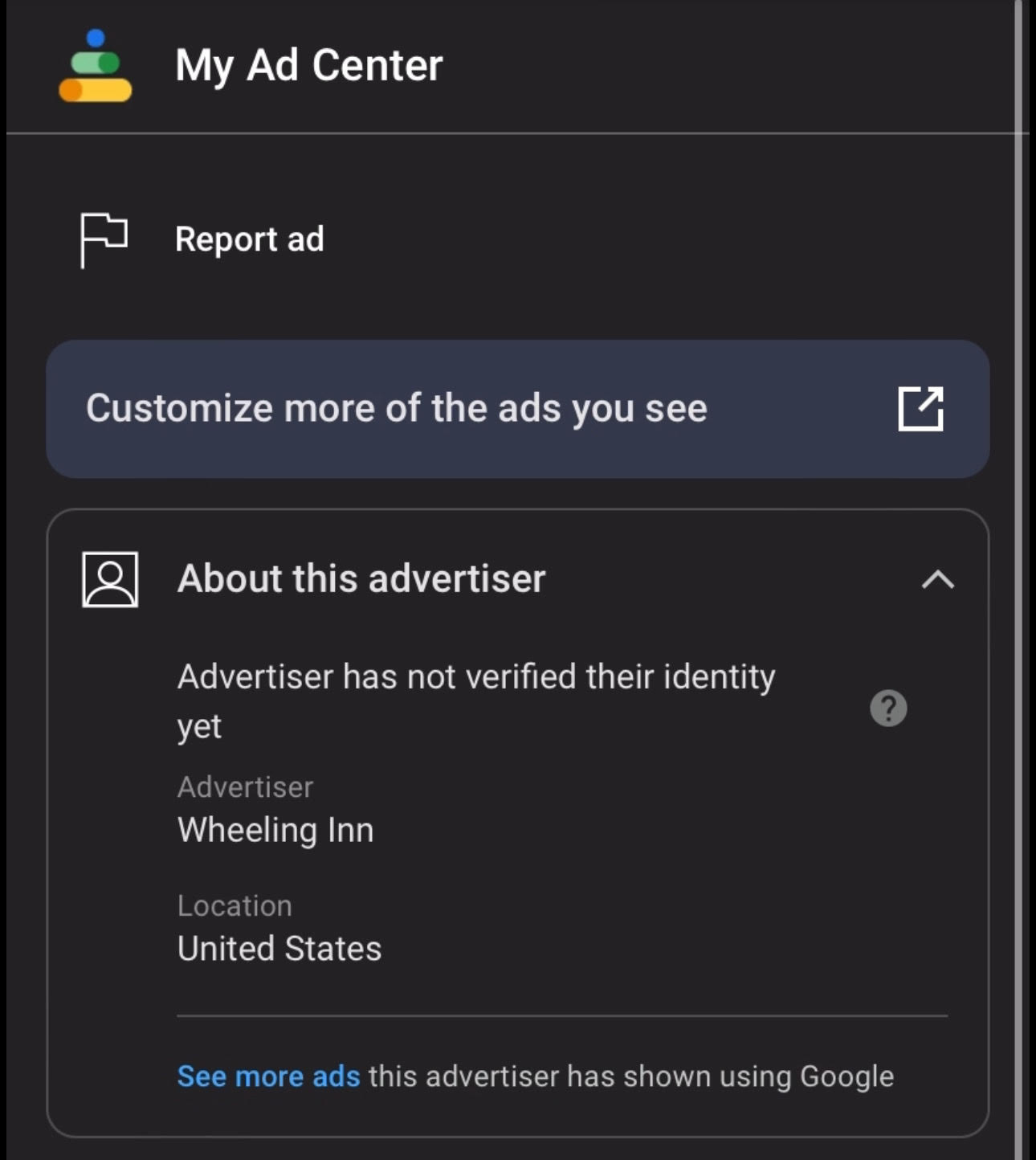Image resolution: width=1036 pixels, height=1160 pixels.
Task: Click the My Ad Center logo icon
Action: click(x=95, y=66)
